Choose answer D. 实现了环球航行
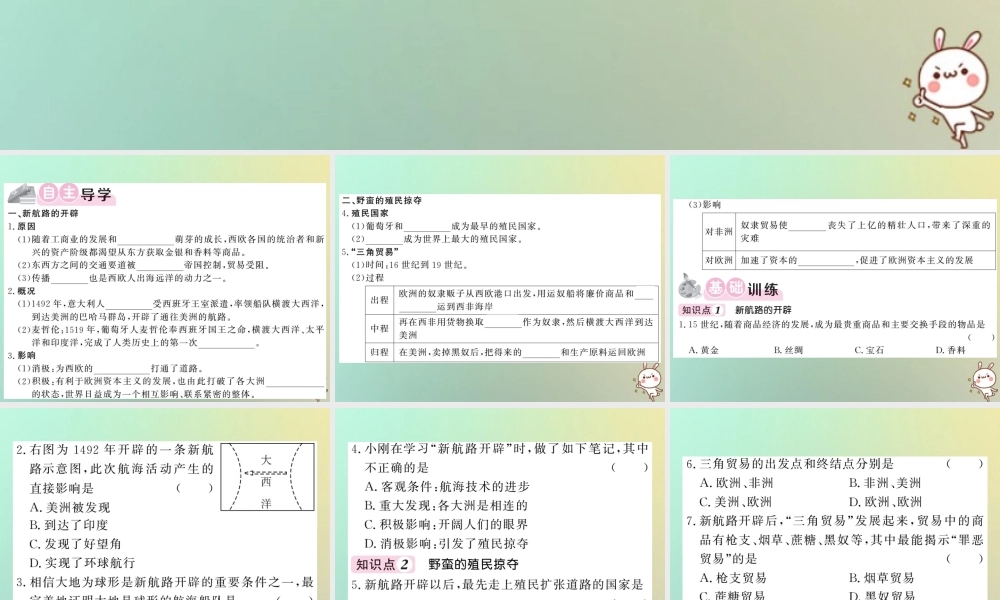The height and width of the screenshot is (600, 1000). [82, 562]
